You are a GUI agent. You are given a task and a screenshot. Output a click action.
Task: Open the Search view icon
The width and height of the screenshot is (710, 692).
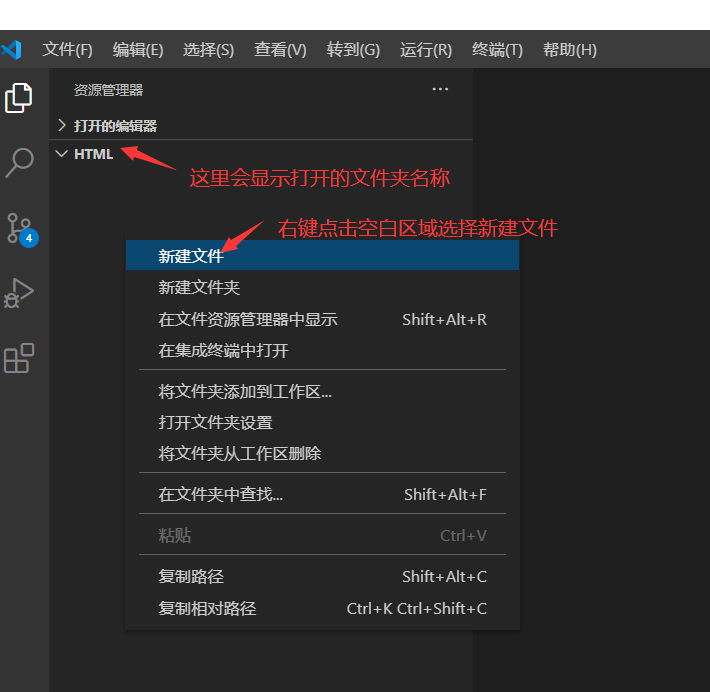[x=19, y=162]
